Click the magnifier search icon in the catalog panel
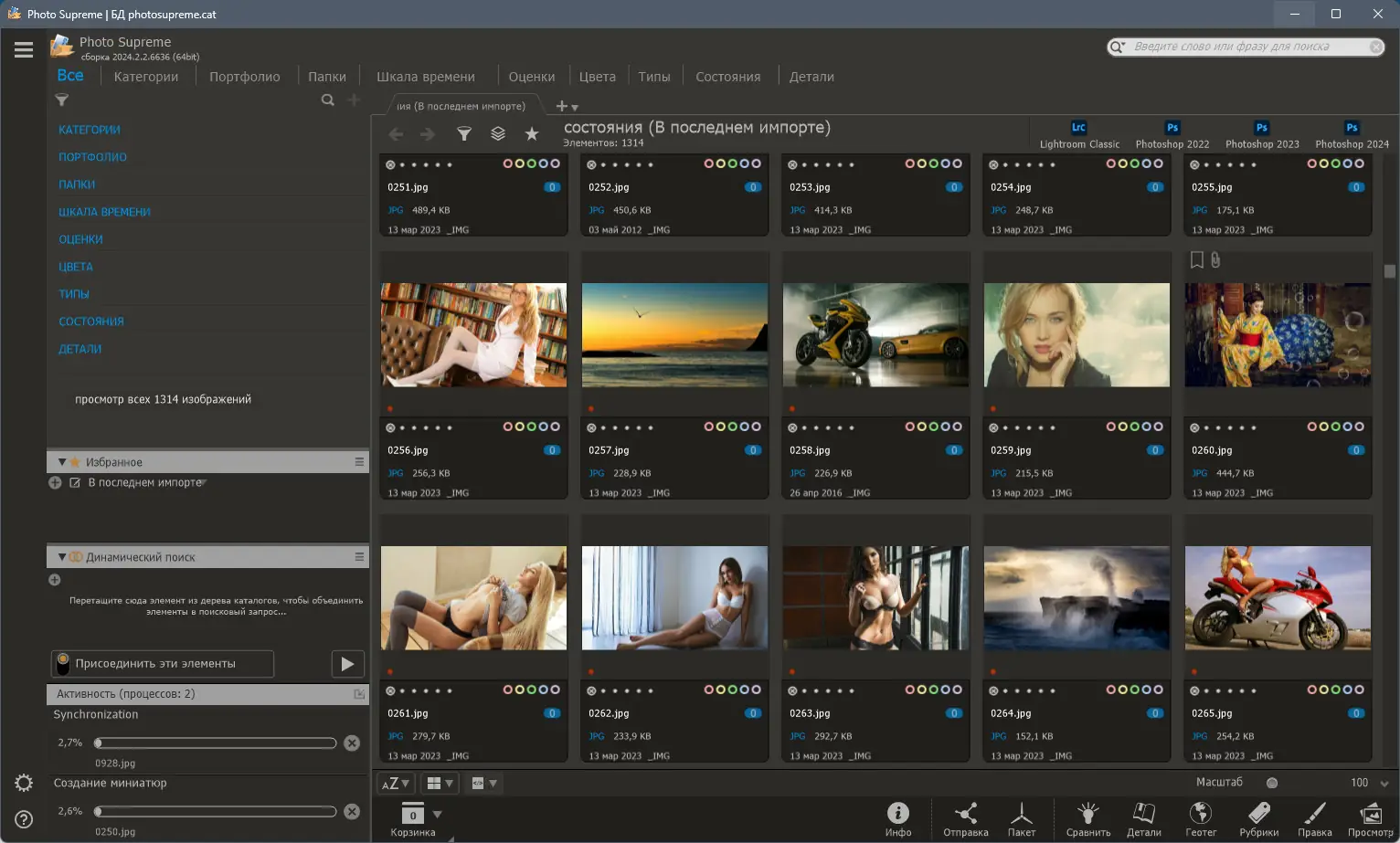 pos(327,100)
